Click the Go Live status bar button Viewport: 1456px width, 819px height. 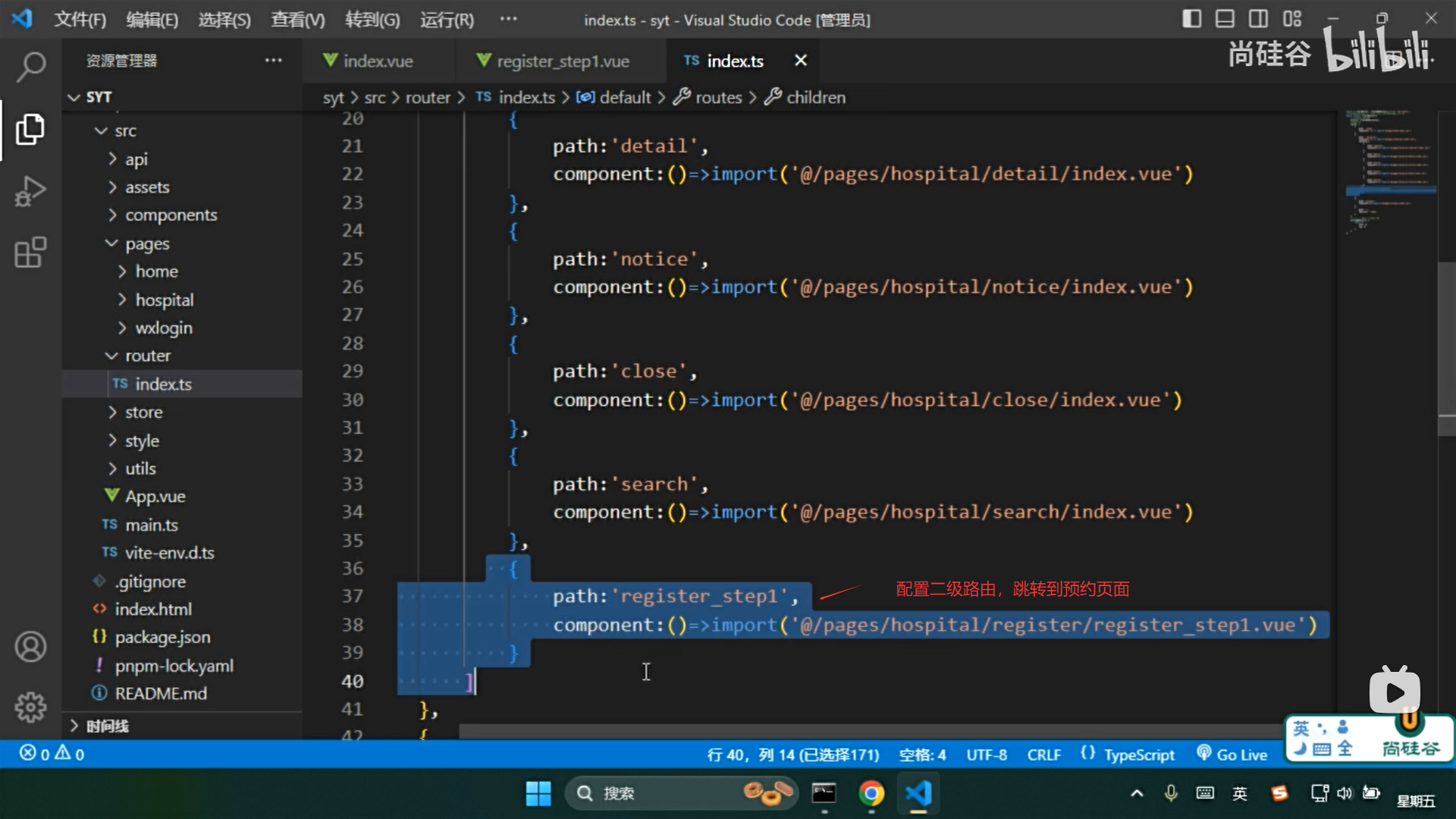tap(1232, 755)
